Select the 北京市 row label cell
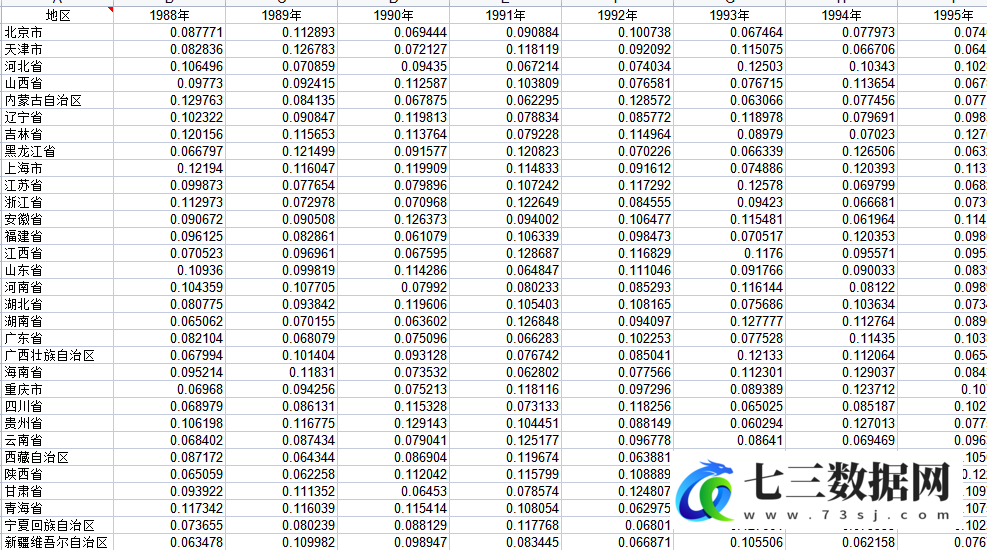This screenshot has height=550, width=987. pos(57,33)
